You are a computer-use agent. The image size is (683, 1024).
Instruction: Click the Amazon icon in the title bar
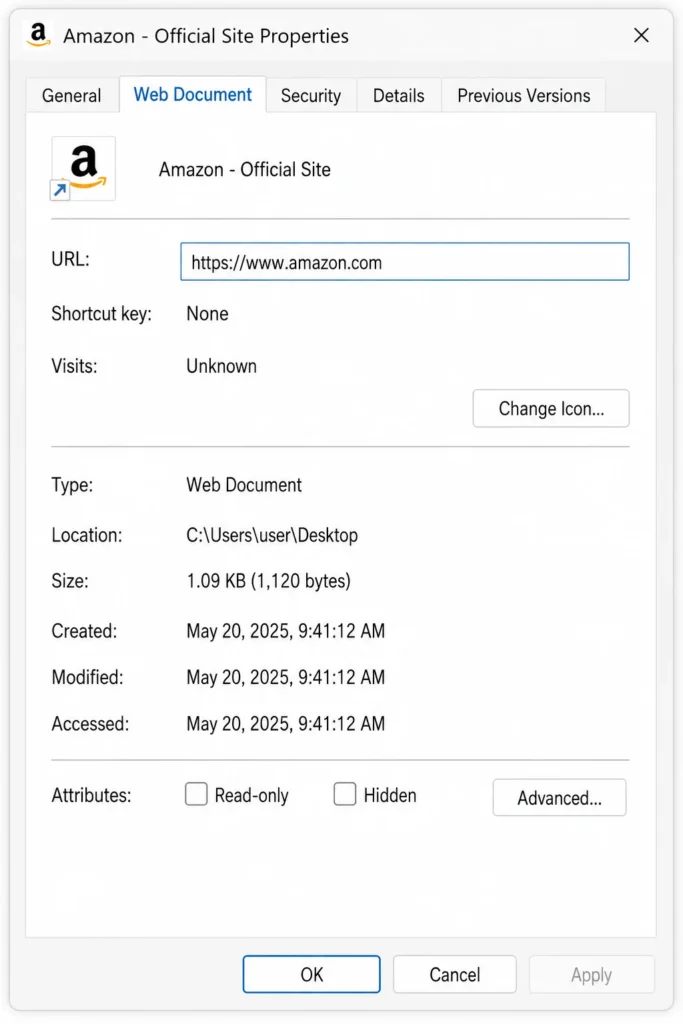[38, 35]
